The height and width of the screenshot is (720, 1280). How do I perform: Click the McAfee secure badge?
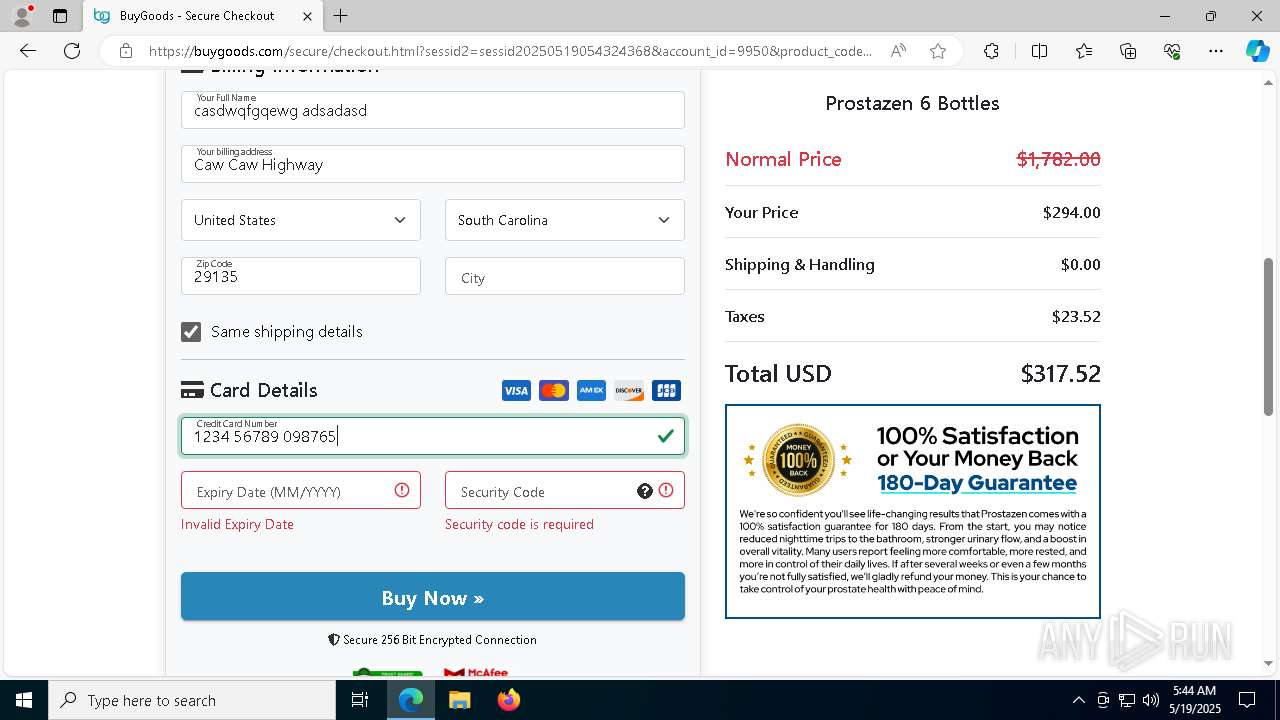click(x=476, y=673)
